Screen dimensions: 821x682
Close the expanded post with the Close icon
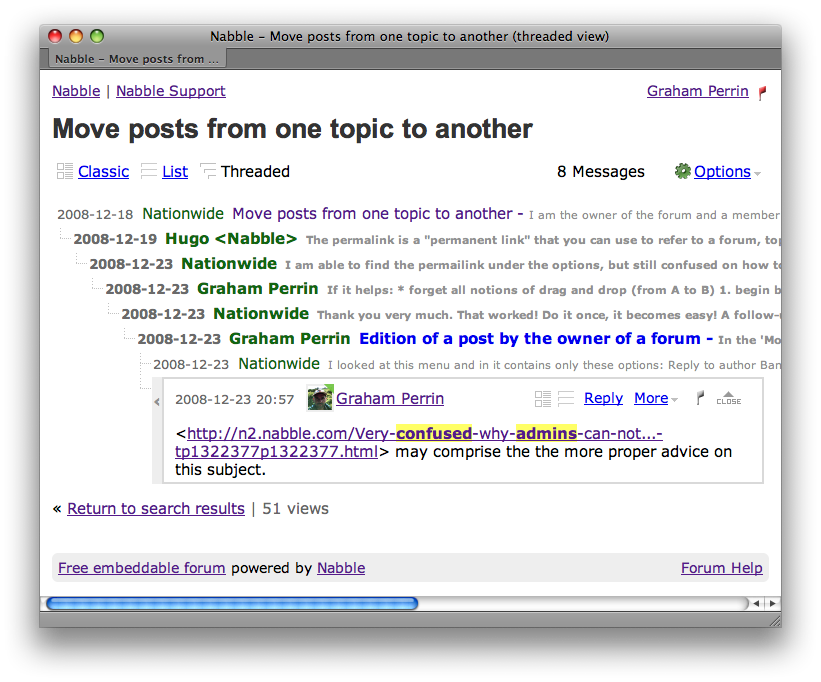728,398
